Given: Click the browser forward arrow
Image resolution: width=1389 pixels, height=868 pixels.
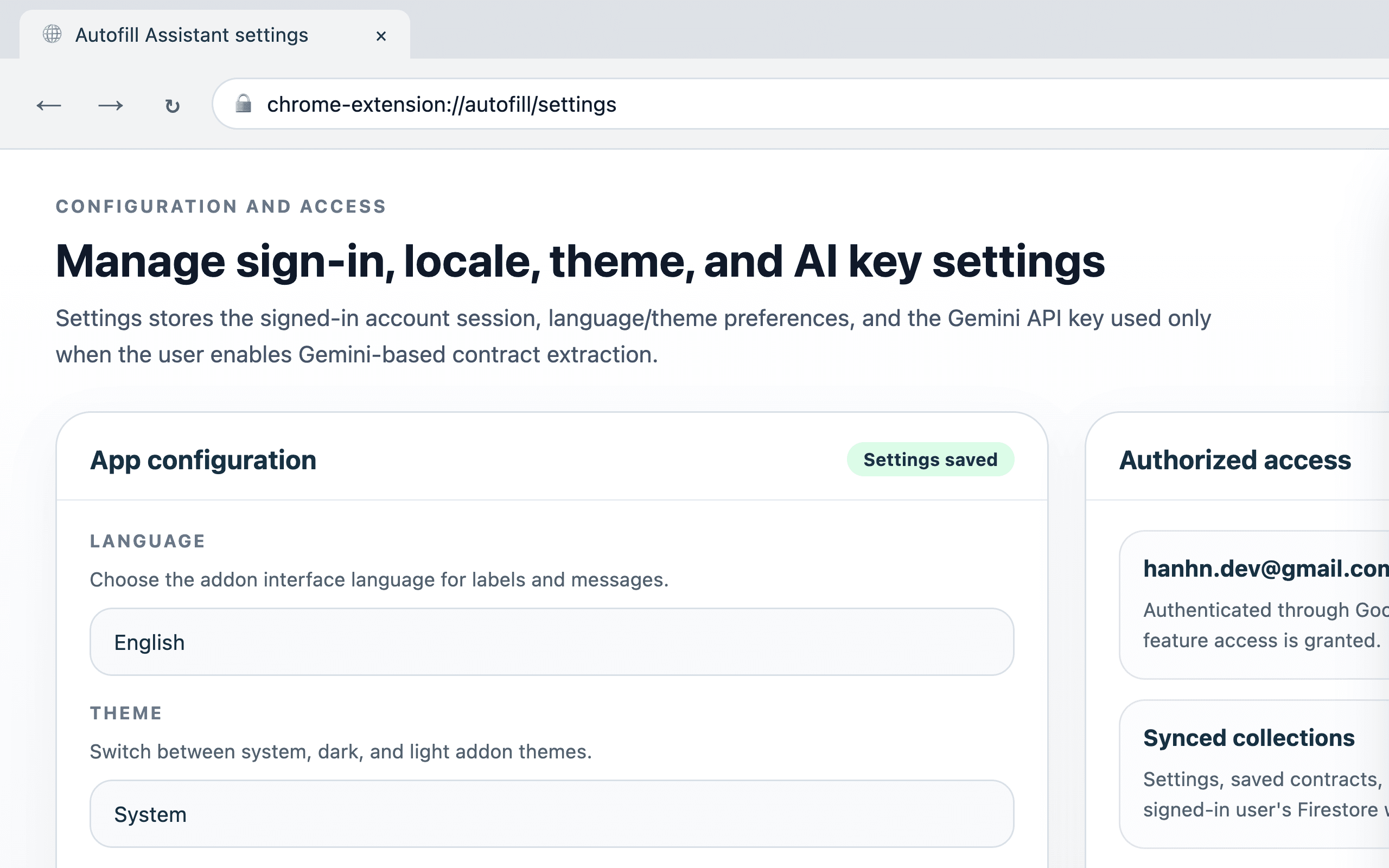Looking at the screenshot, I should [x=111, y=105].
